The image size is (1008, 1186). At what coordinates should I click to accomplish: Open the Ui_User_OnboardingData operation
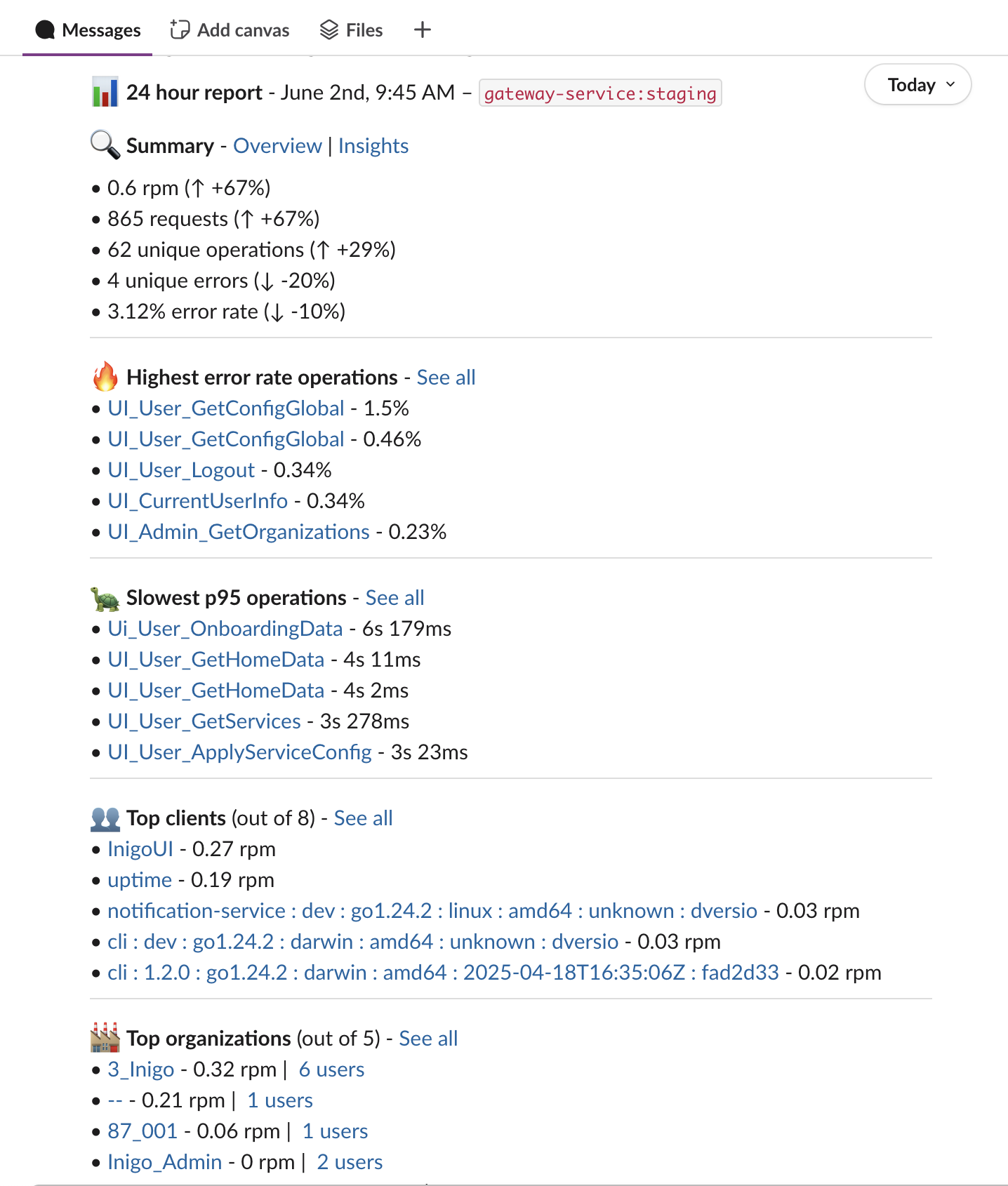click(x=225, y=629)
